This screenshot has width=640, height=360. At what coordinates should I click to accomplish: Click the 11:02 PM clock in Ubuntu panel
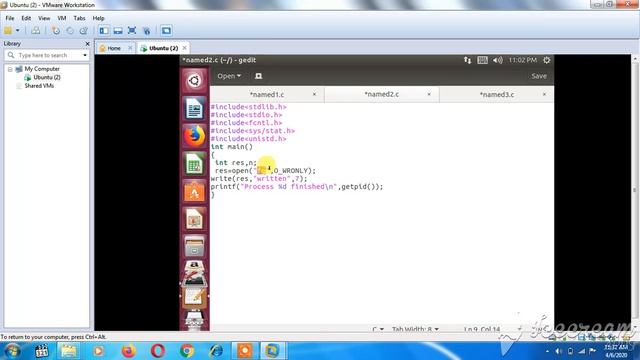522,60
